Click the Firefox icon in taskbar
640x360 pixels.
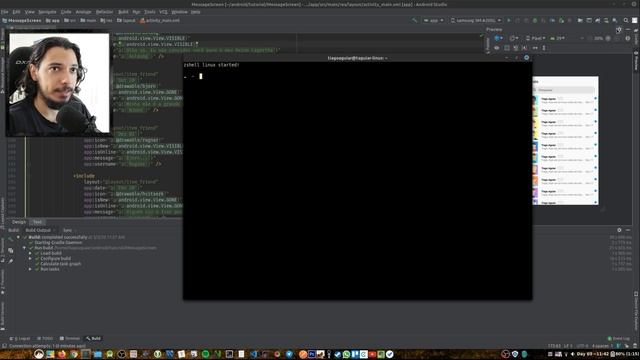(62, 354)
